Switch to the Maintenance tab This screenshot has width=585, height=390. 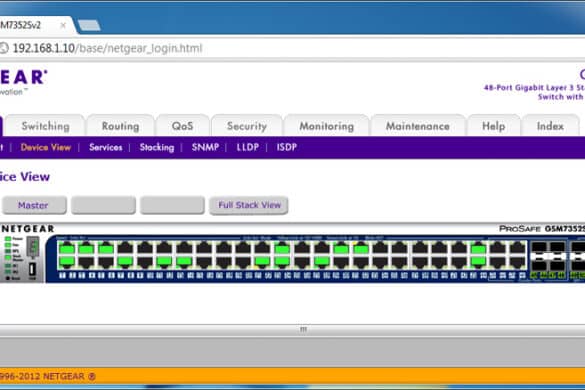pyautogui.click(x=417, y=126)
